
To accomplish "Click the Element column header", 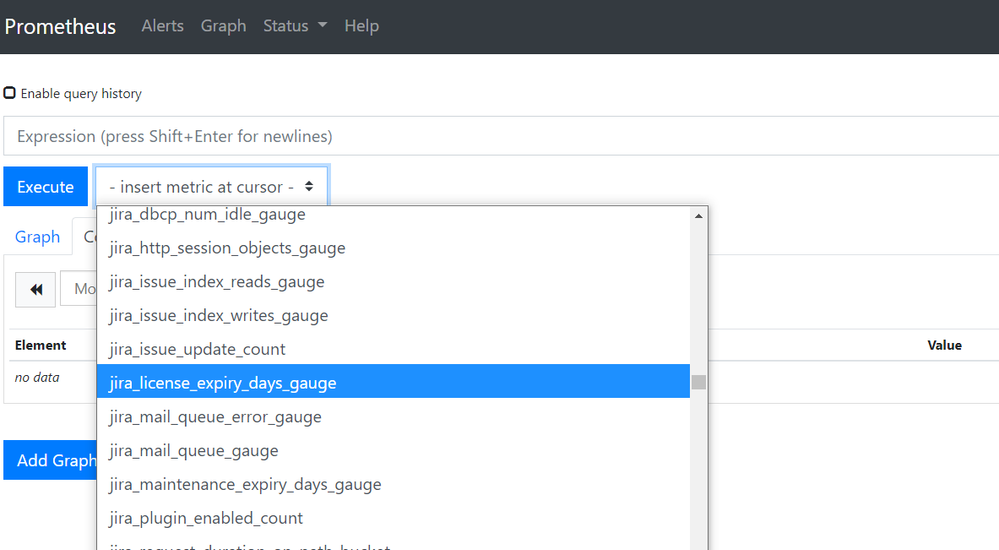I will click(x=41, y=345).
